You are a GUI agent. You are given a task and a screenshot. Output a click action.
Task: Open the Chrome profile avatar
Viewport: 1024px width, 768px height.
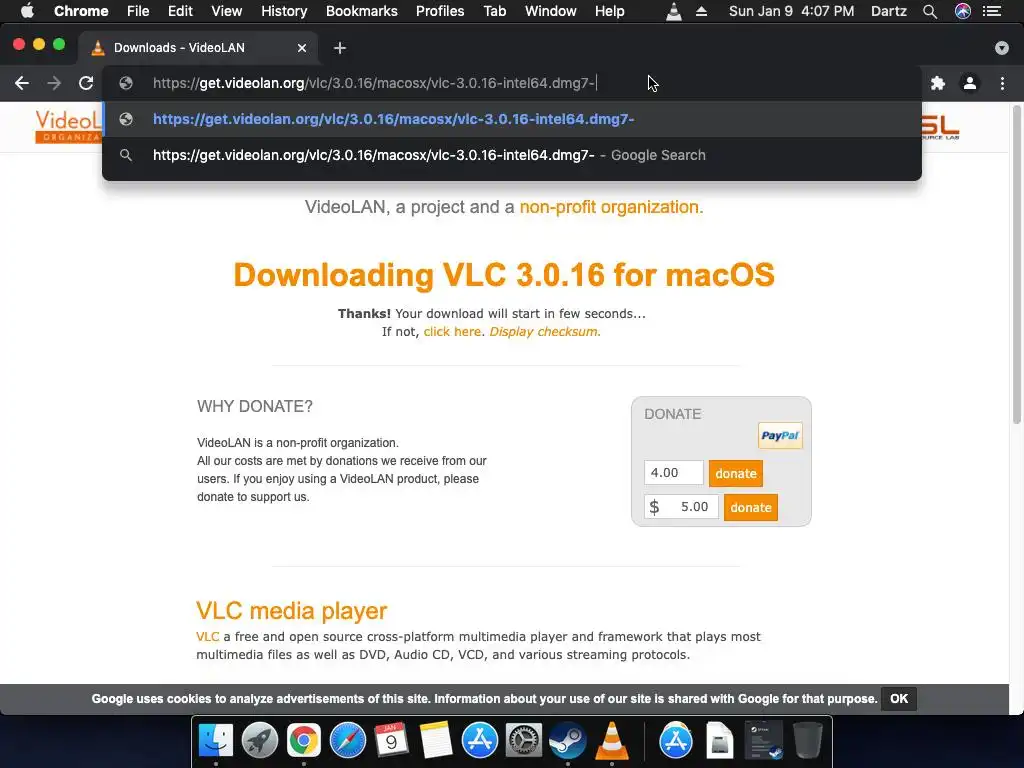tap(970, 83)
